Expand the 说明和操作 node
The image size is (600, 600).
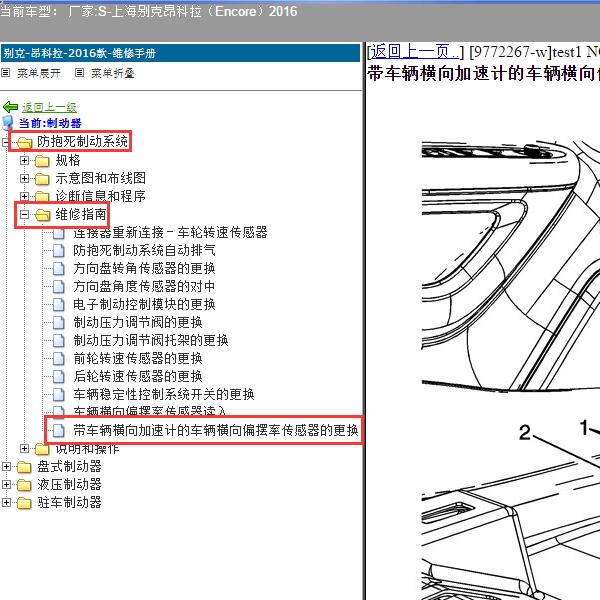coord(24,448)
